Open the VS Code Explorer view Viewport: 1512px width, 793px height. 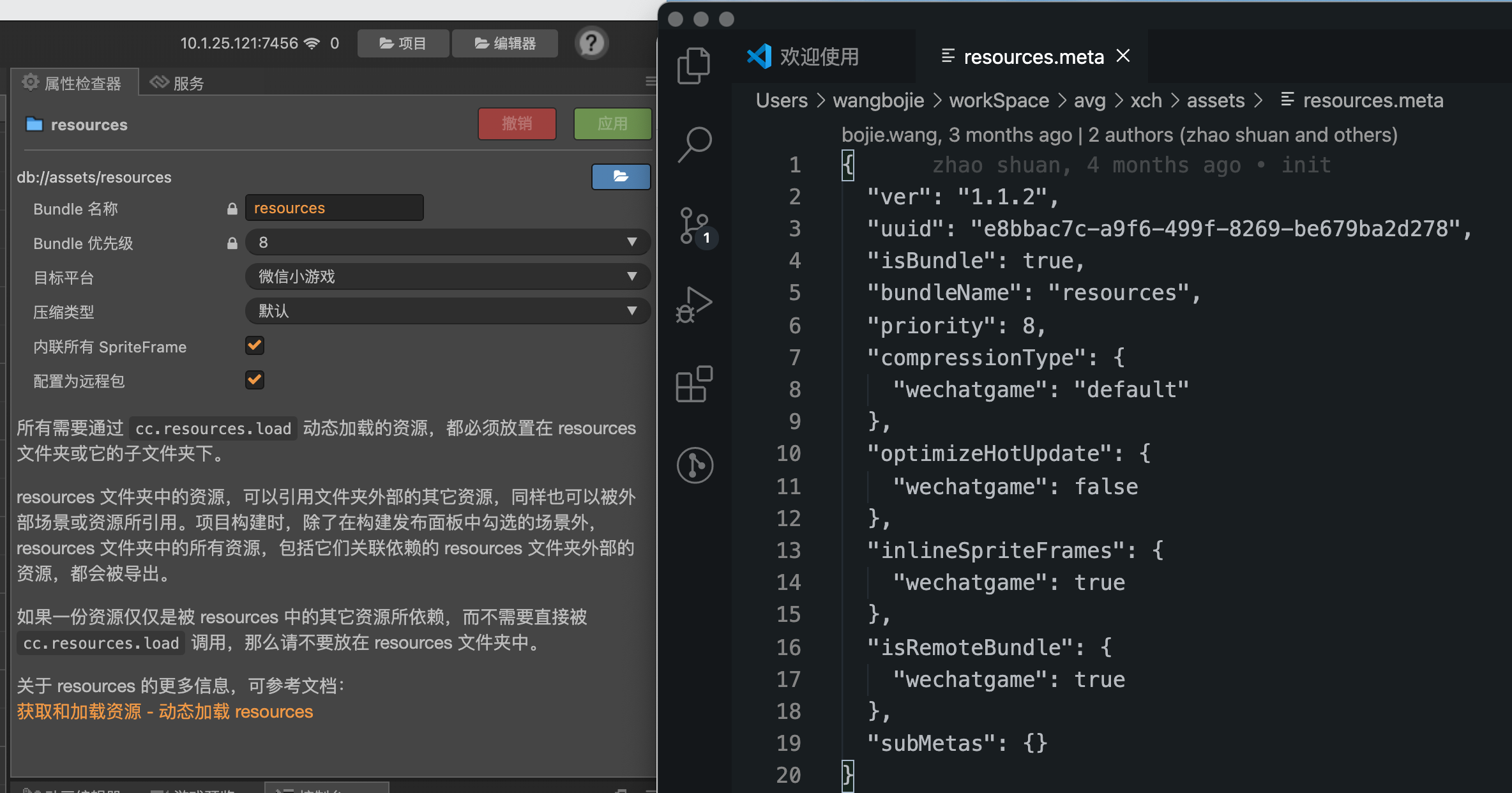point(693,65)
